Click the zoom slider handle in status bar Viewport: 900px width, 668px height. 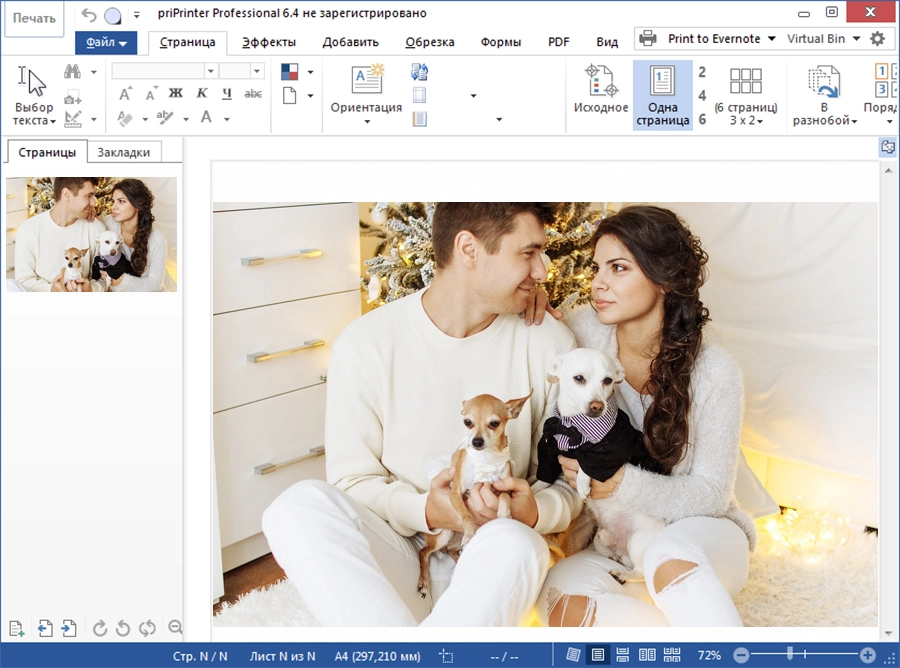(x=790, y=654)
